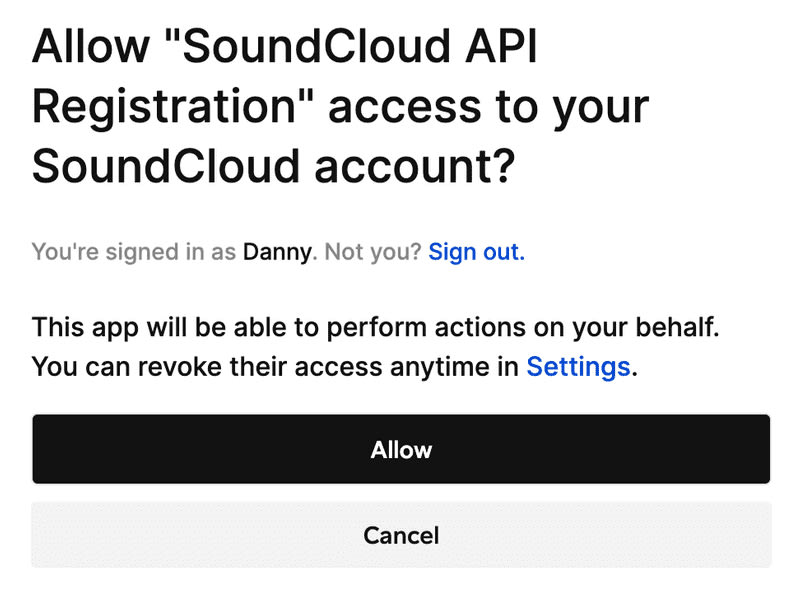
Task: Click the "You're signed in as" text
Action: [x=134, y=252]
